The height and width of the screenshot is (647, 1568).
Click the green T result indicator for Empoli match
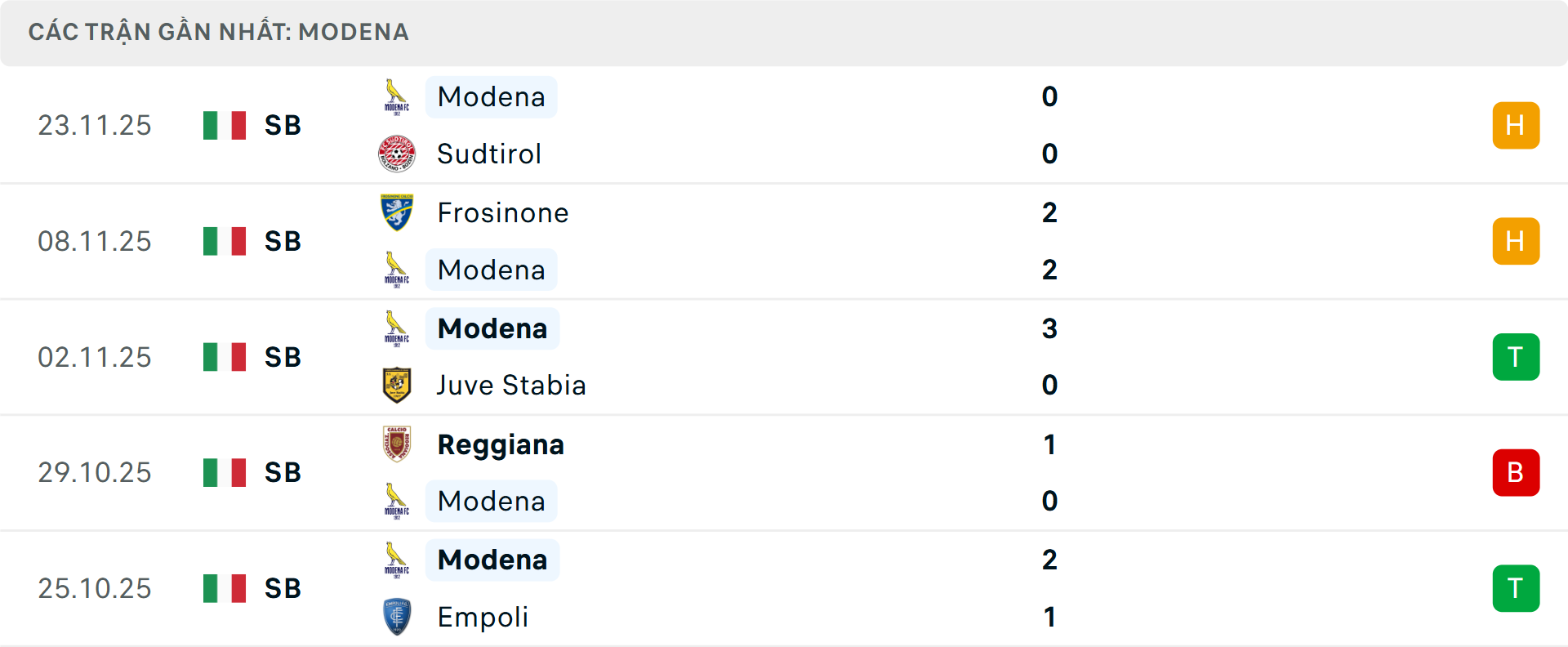(1516, 588)
